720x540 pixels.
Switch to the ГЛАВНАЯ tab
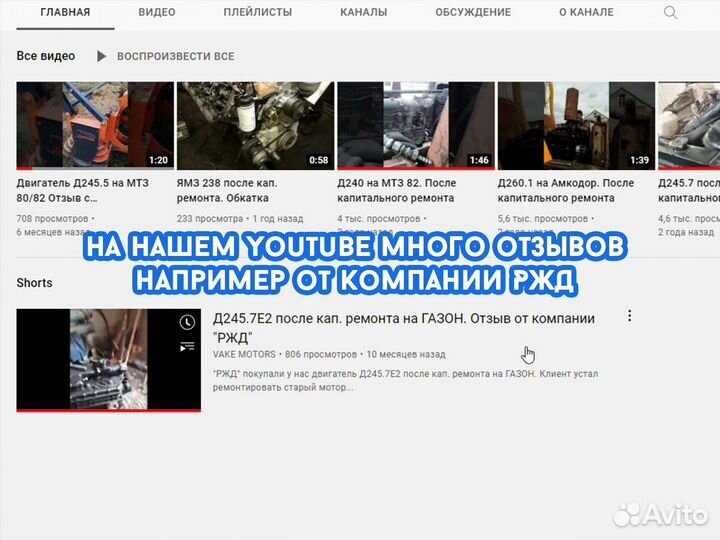tap(65, 12)
